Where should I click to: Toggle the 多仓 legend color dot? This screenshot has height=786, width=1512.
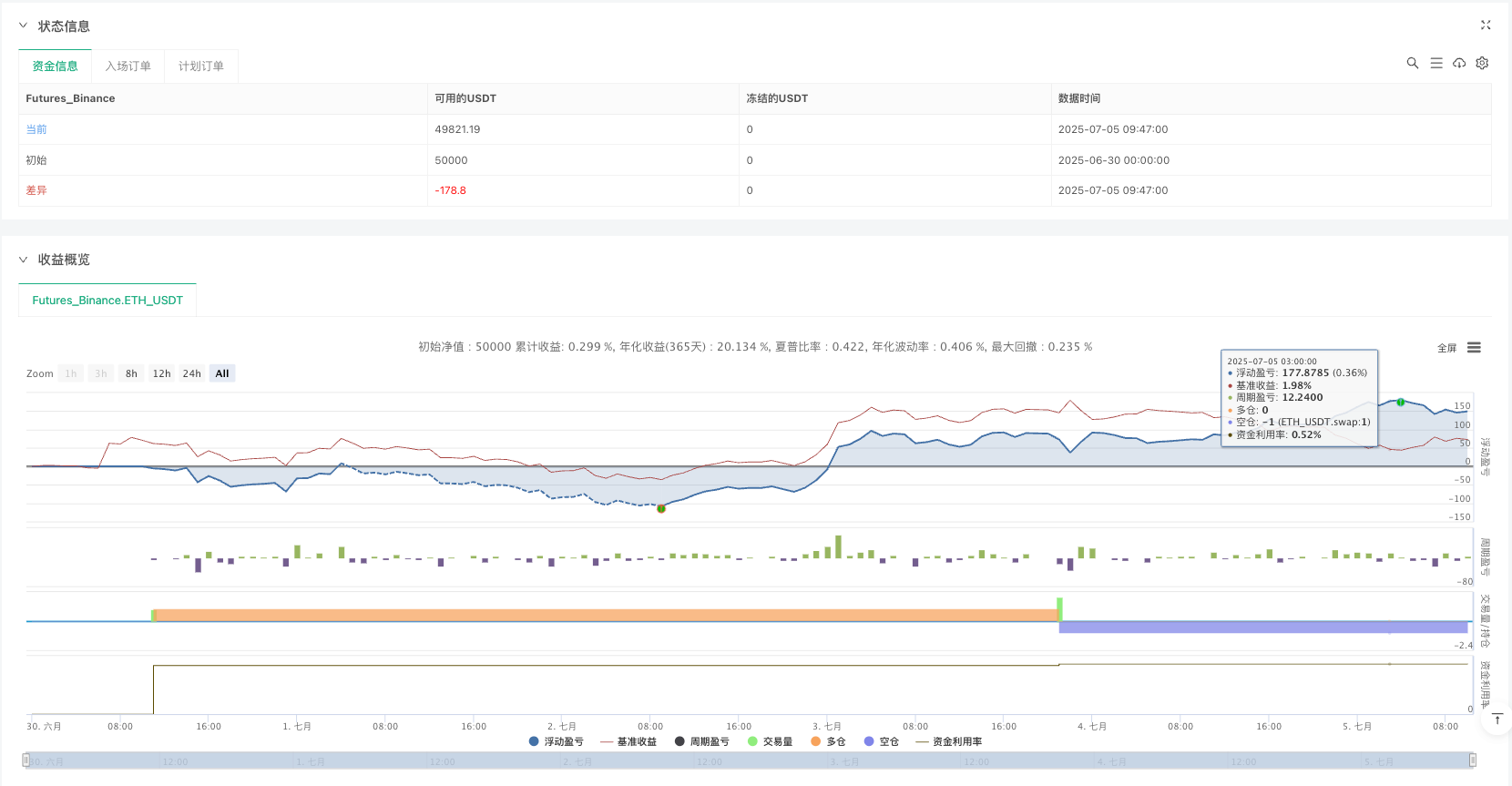pyautogui.click(x=816, y=741)
